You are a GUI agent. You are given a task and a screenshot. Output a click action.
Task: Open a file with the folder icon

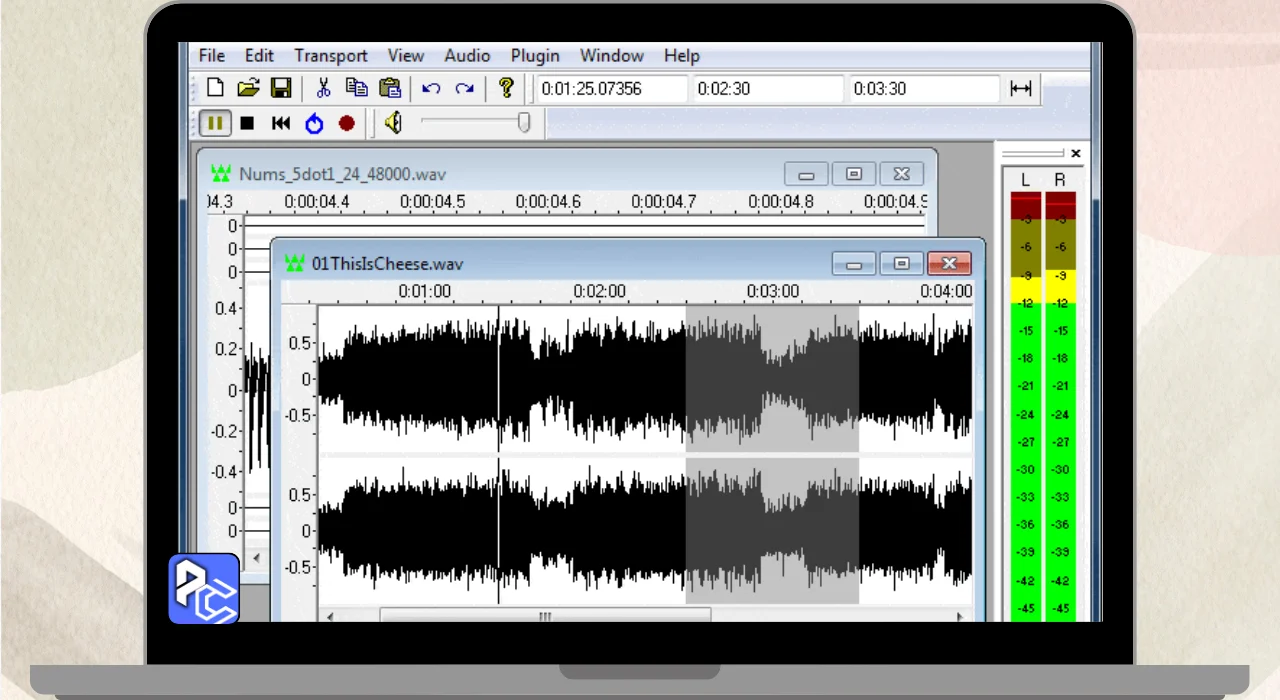(x=248, y=88)
